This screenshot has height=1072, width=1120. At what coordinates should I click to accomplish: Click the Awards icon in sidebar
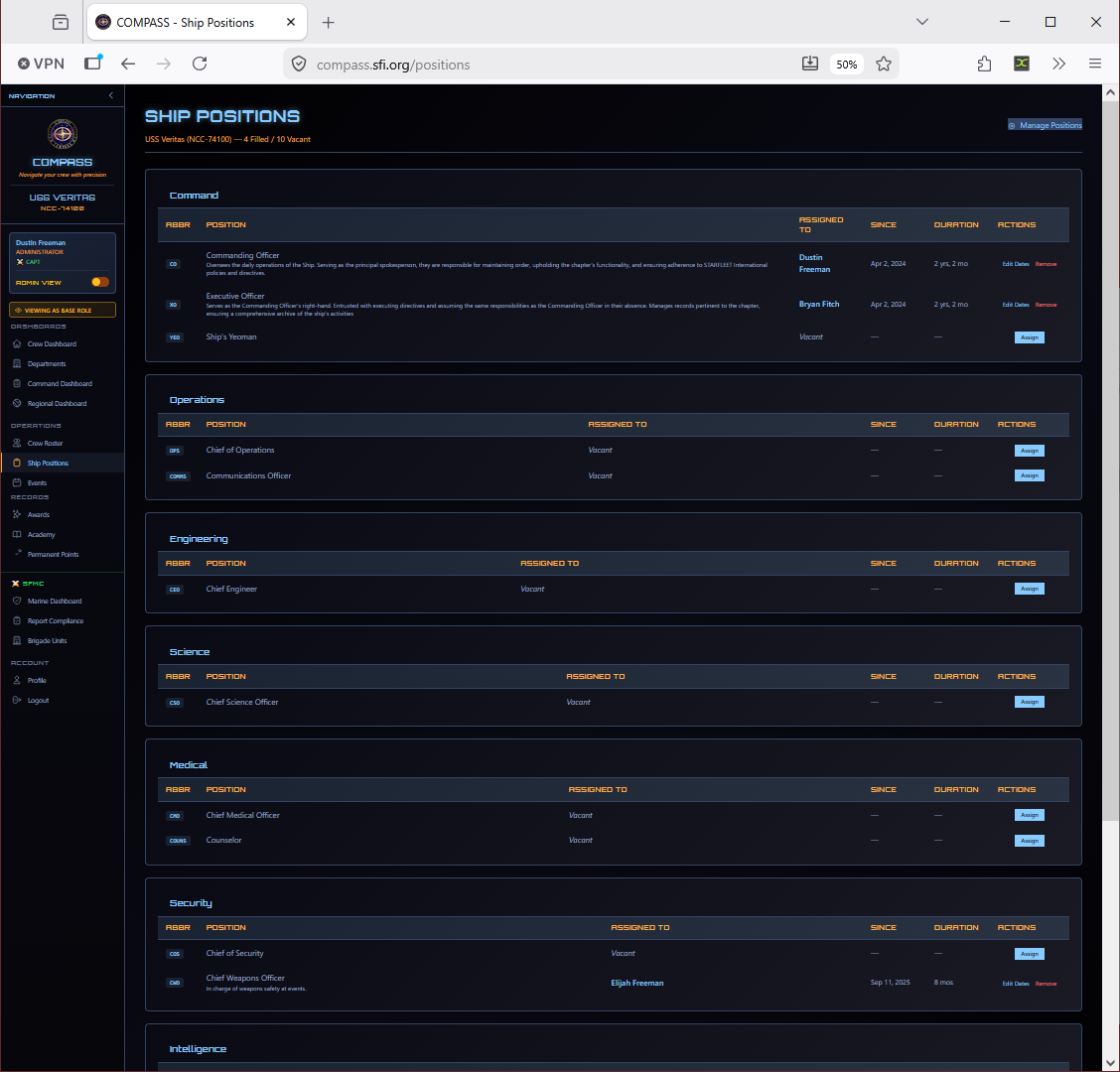(17, 514)
